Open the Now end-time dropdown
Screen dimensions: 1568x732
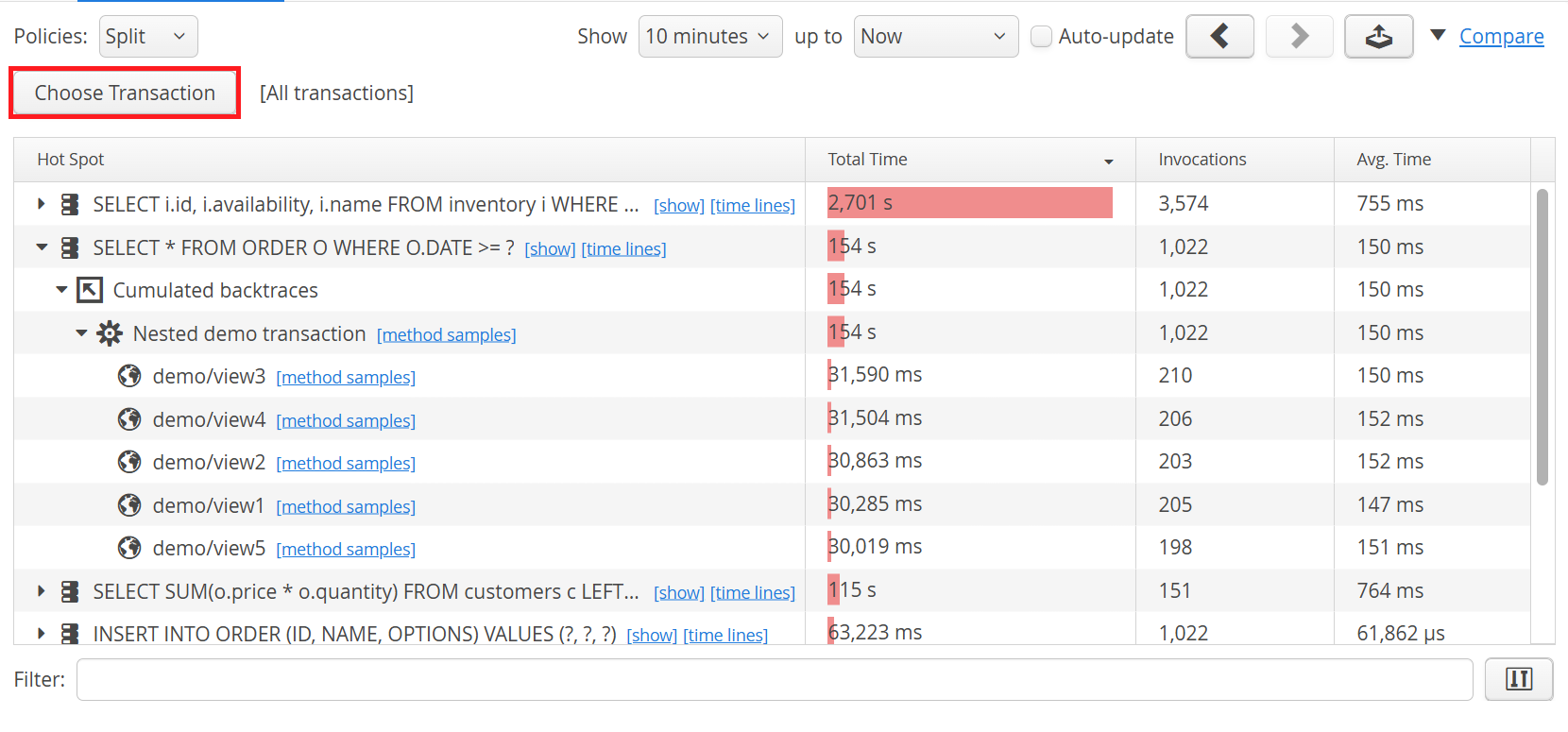pyautogui.click(x=935, y=37)
